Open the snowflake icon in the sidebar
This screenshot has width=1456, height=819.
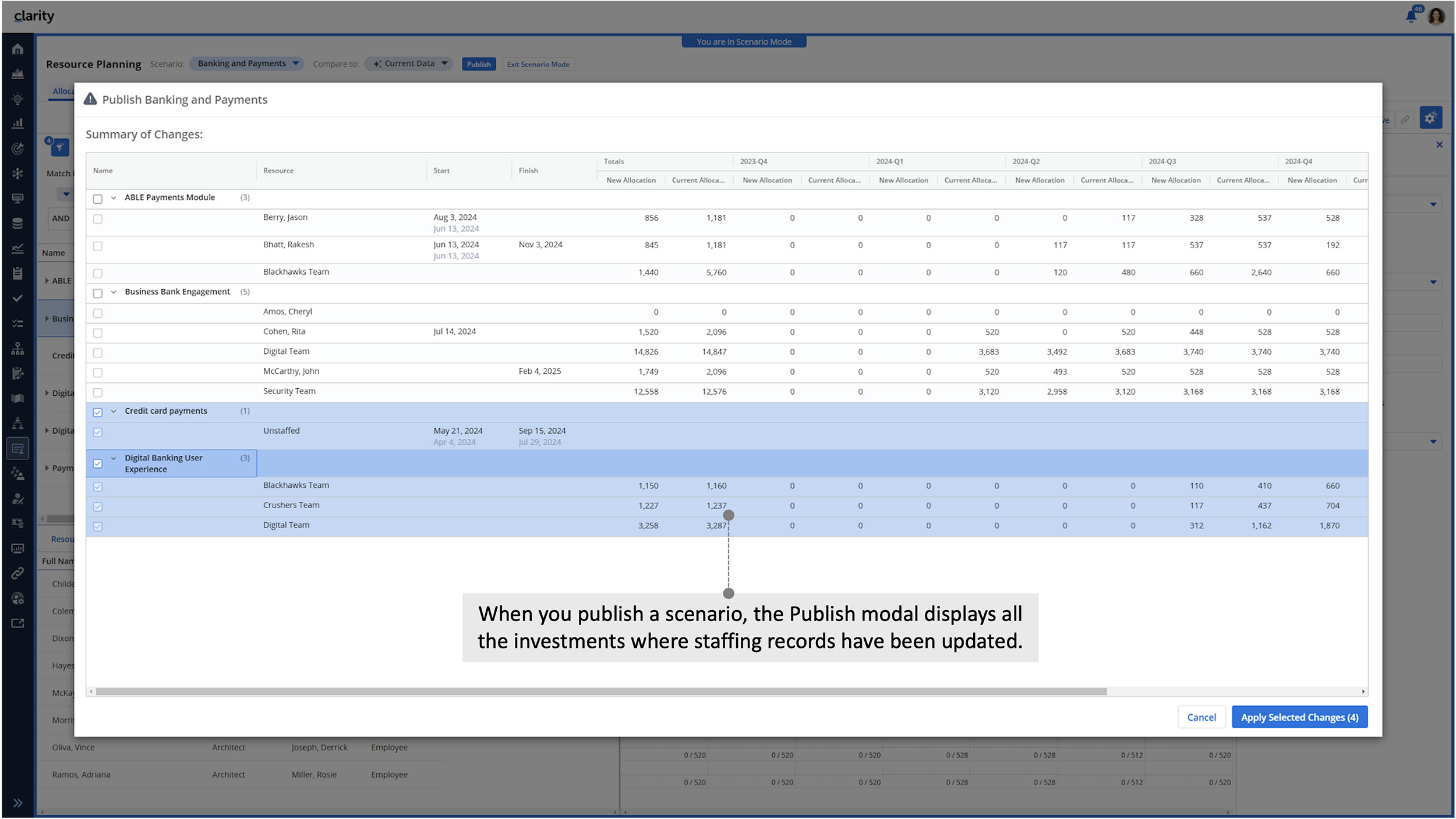pos(17,173)
